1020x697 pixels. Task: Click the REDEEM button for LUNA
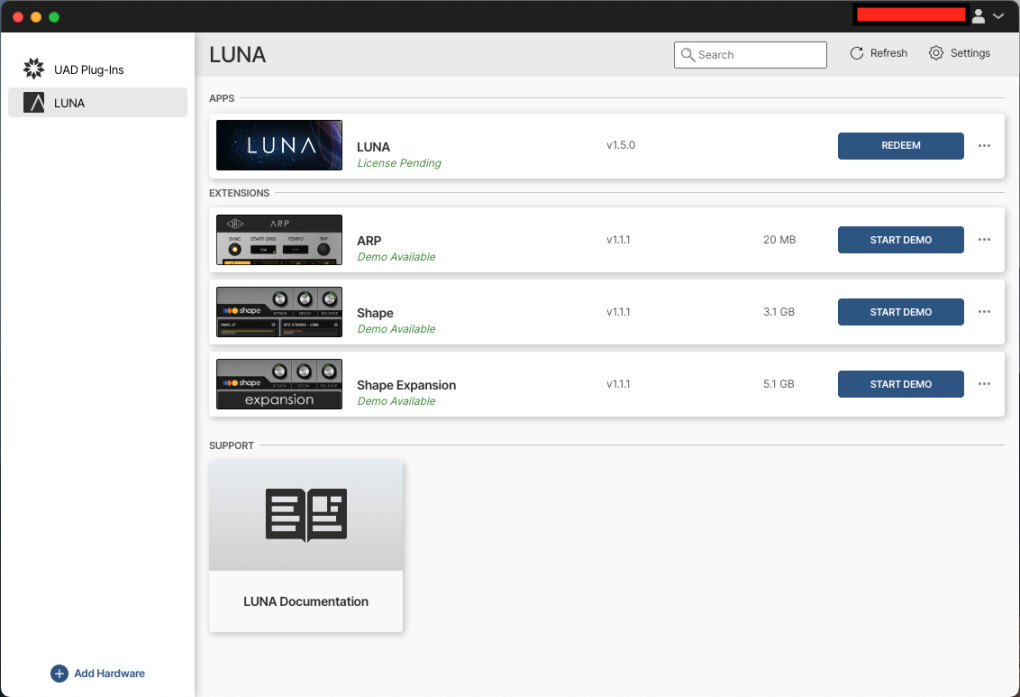click(900, 146)
